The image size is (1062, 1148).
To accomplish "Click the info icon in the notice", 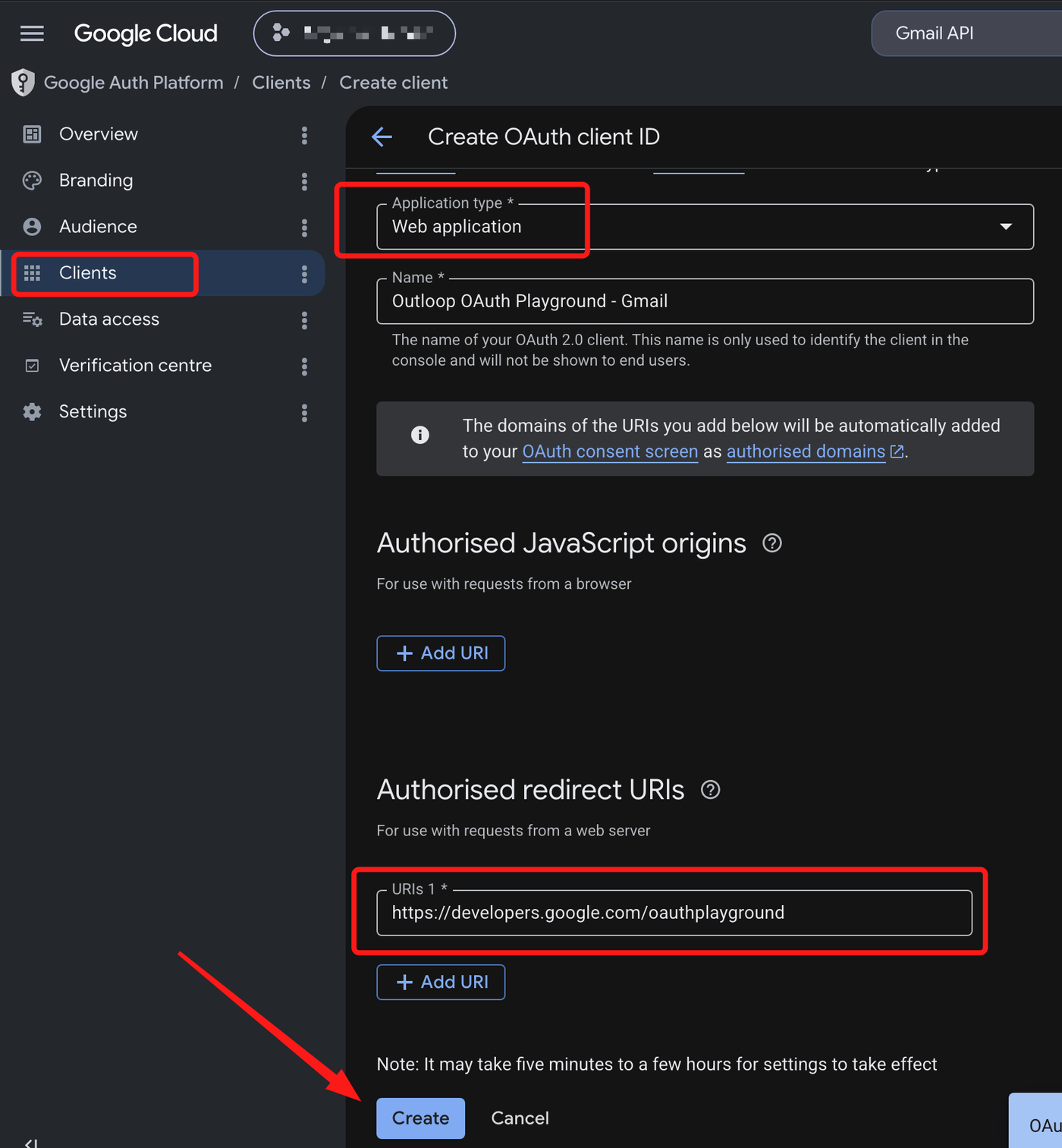I will click(x=419, y=435).
